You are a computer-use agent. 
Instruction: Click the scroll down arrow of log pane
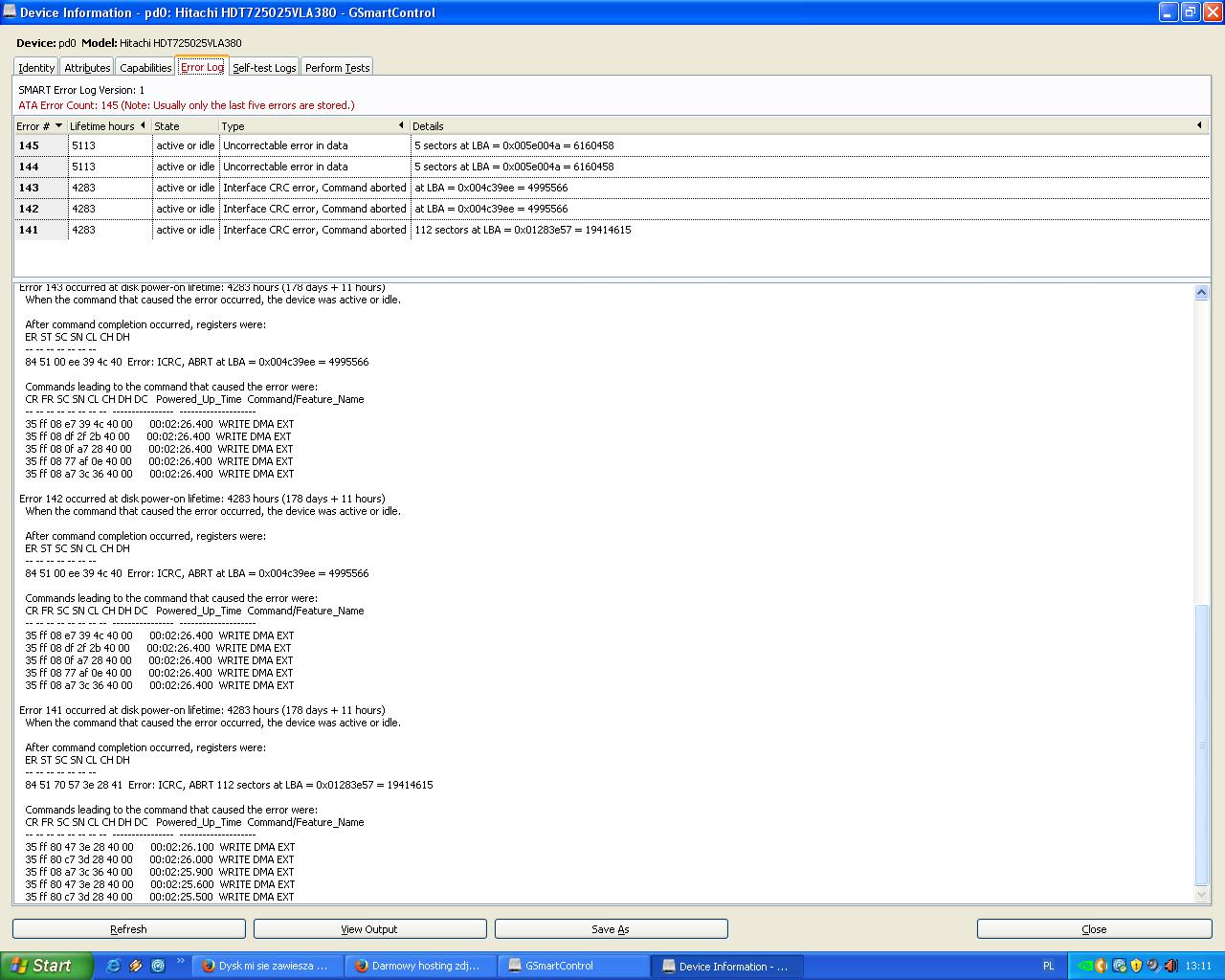[x=1202, y=895]
